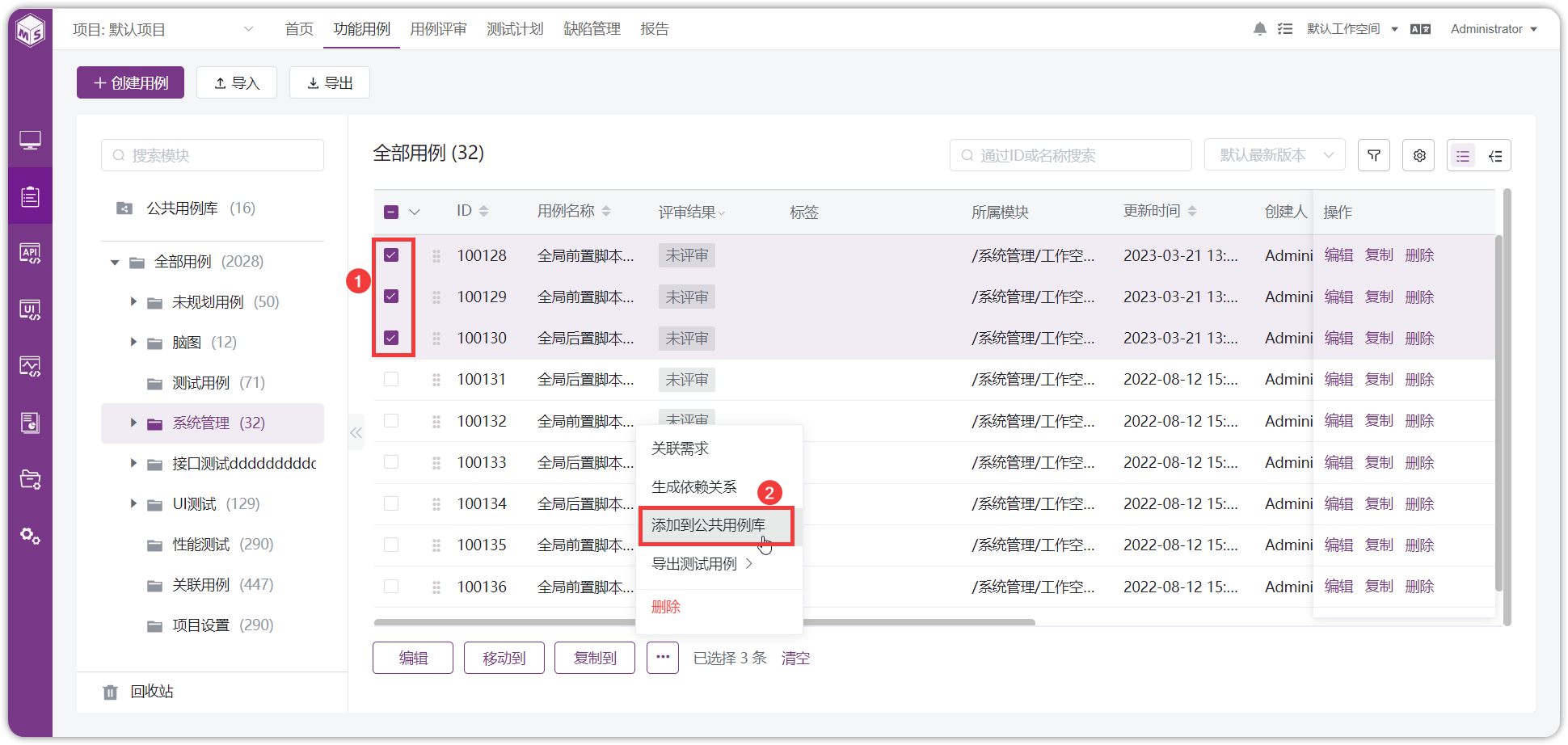Open the performance test sidebar icon
The height and width of the screenshot is (745, 1568).
30,367
